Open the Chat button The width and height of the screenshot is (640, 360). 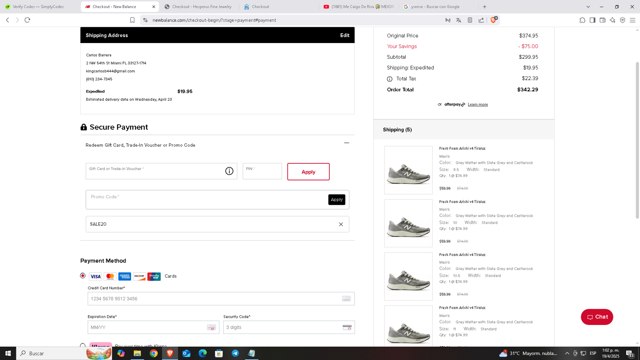point(597,317)
